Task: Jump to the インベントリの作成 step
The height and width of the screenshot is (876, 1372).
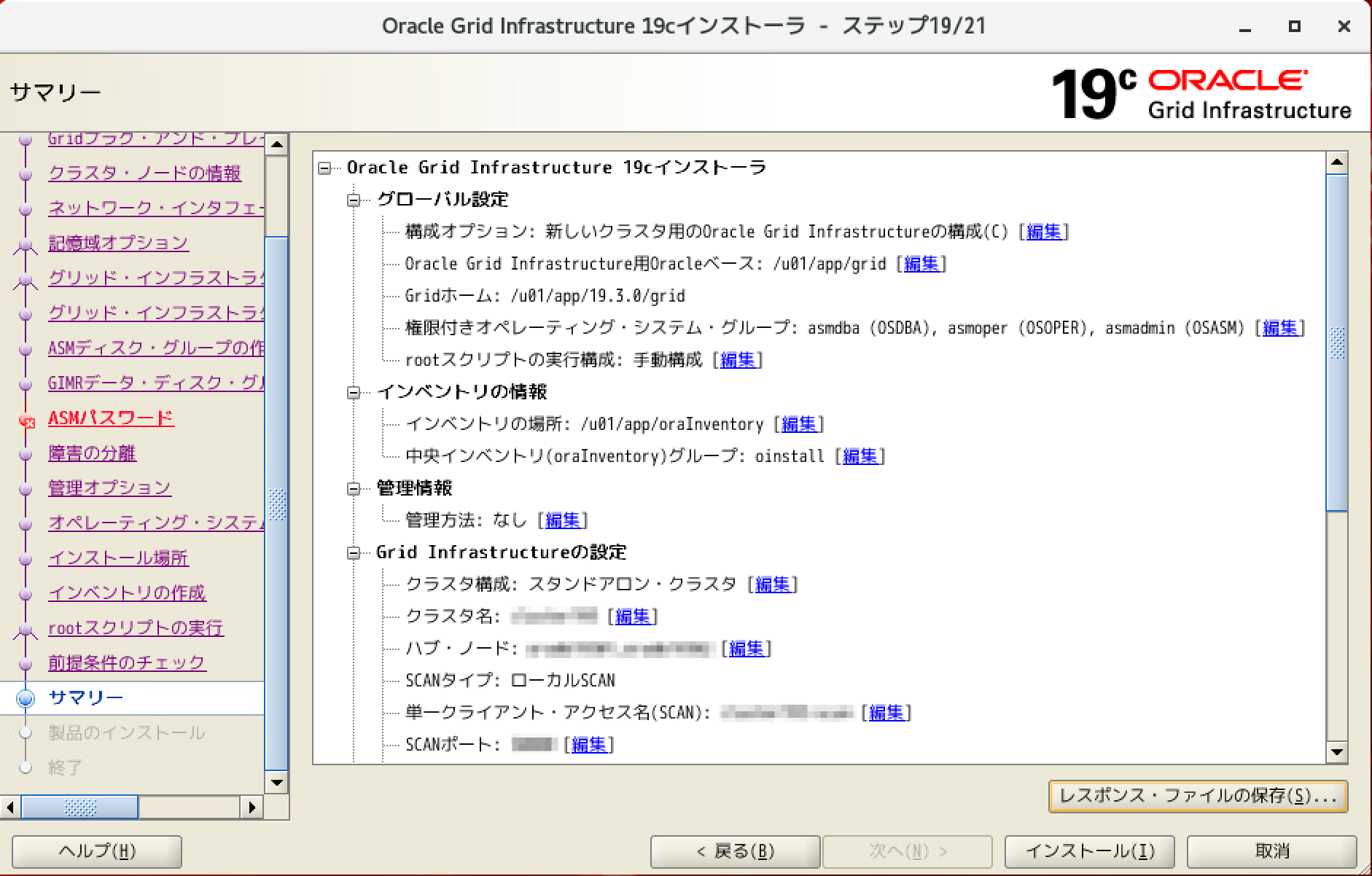Action: tap(127, 593)
